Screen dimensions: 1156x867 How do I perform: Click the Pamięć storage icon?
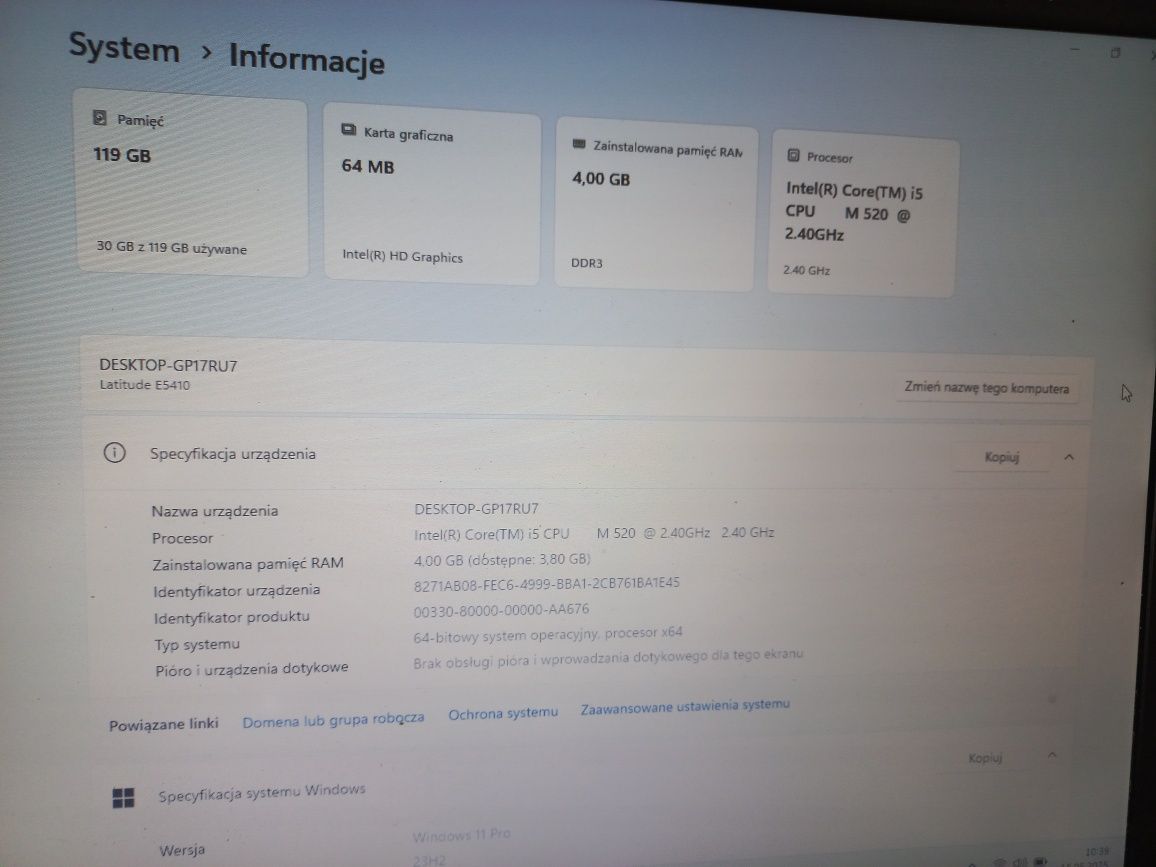click(x=100, y=117)
